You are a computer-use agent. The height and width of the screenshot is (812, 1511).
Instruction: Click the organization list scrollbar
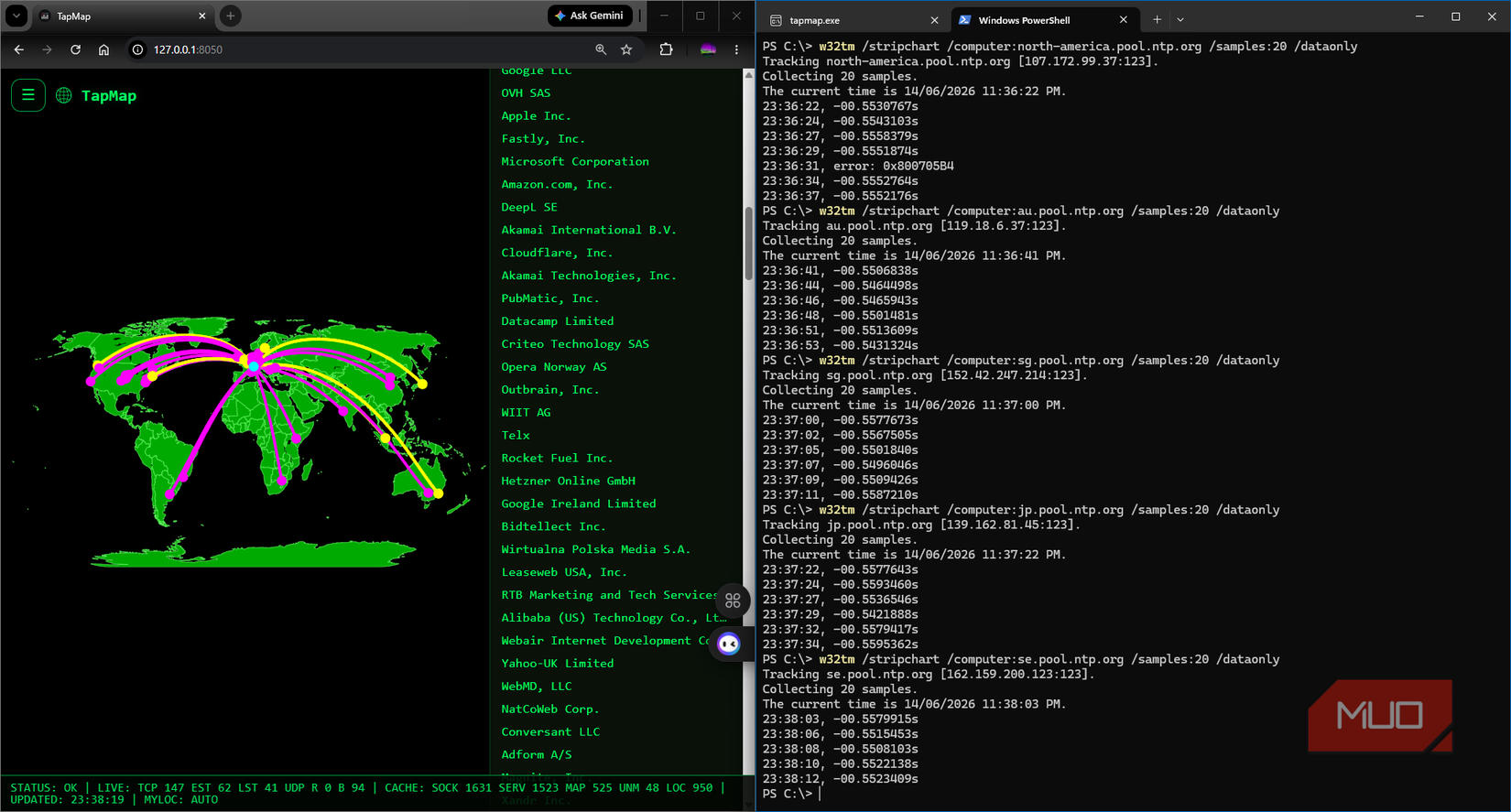click(748, 244)
